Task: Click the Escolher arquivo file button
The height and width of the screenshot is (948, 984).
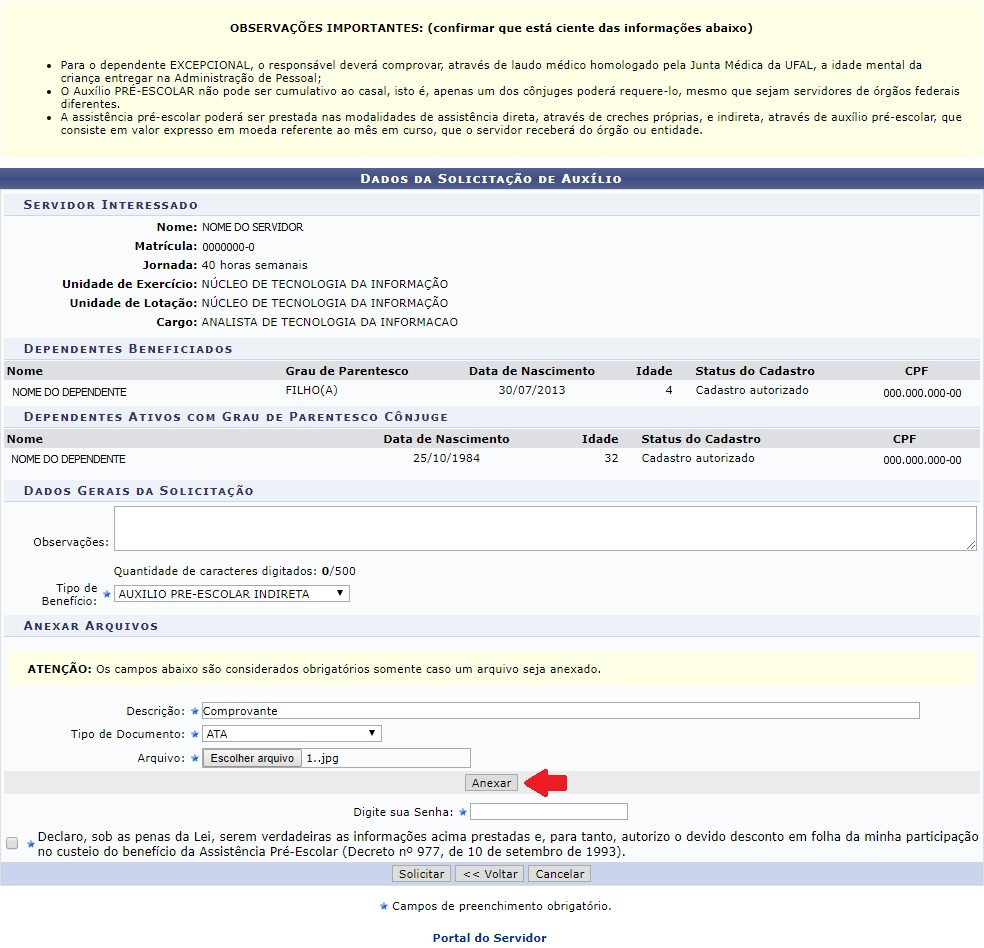Action: point(252,758)
